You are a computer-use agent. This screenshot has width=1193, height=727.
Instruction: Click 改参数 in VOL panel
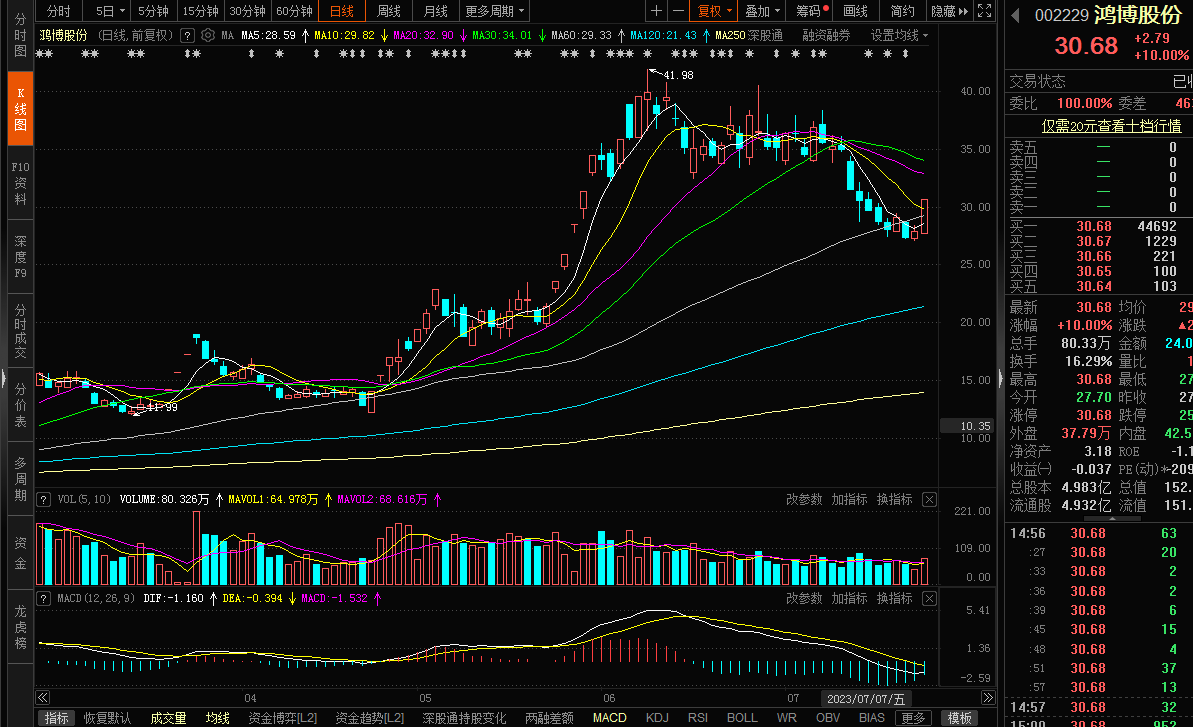click(803, 500)
